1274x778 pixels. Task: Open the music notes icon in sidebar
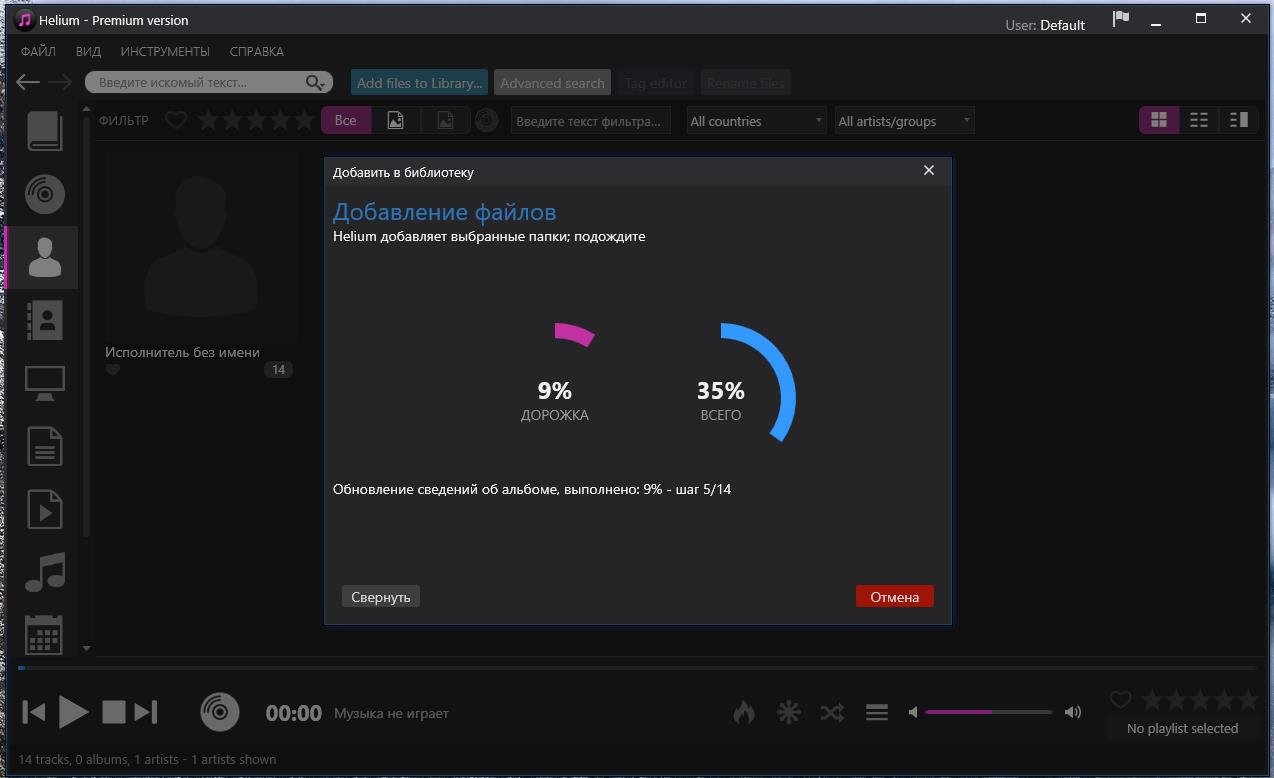coord(45,571)
